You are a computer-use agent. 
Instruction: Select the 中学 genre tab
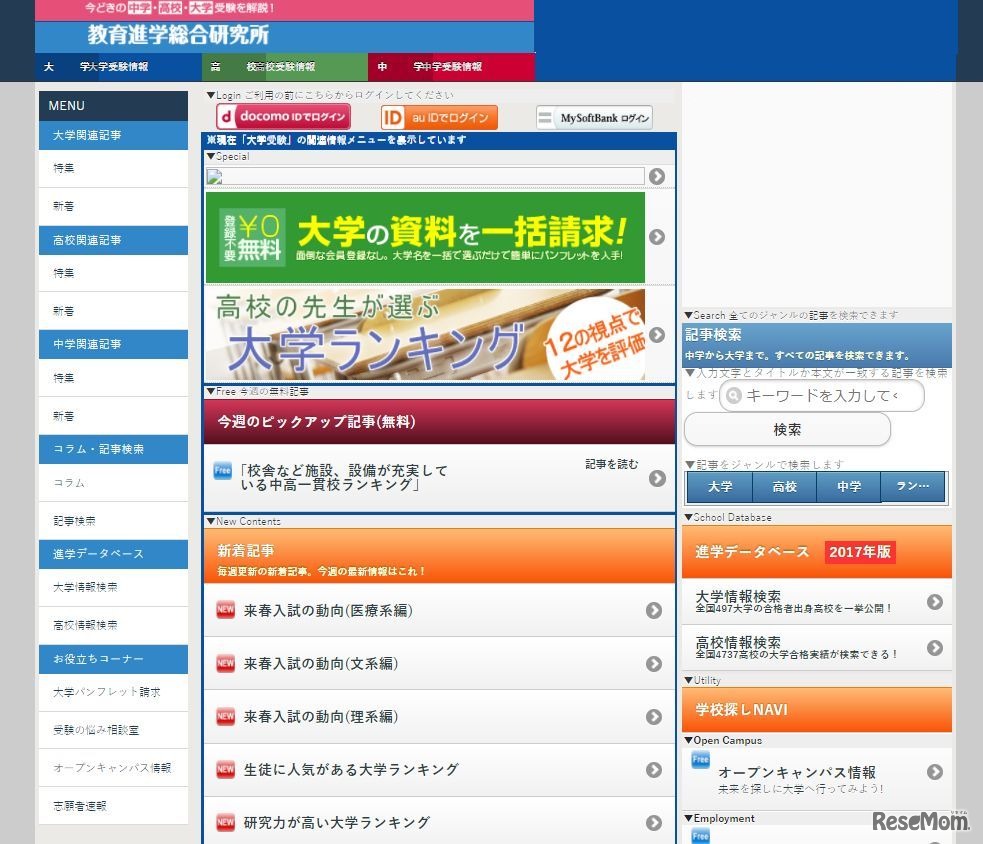tap(848, 487)
